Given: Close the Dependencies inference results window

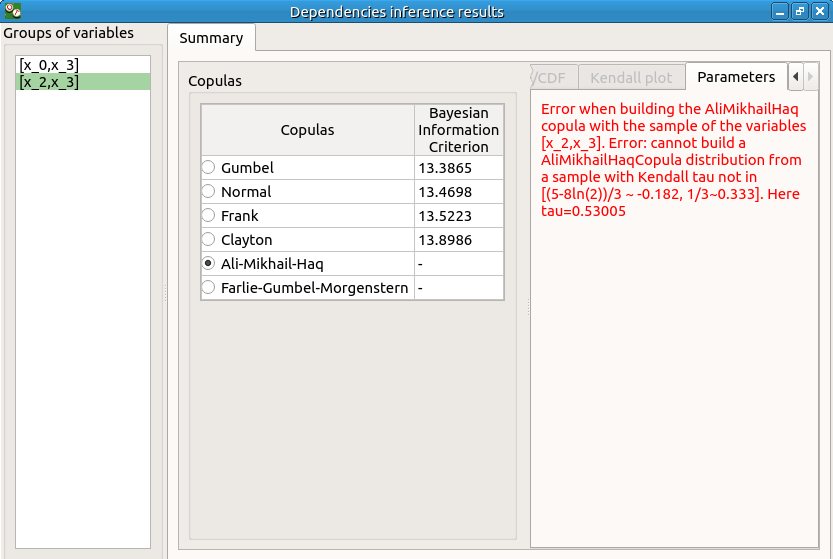Looking at the screenshot, I should pos(819,12).
